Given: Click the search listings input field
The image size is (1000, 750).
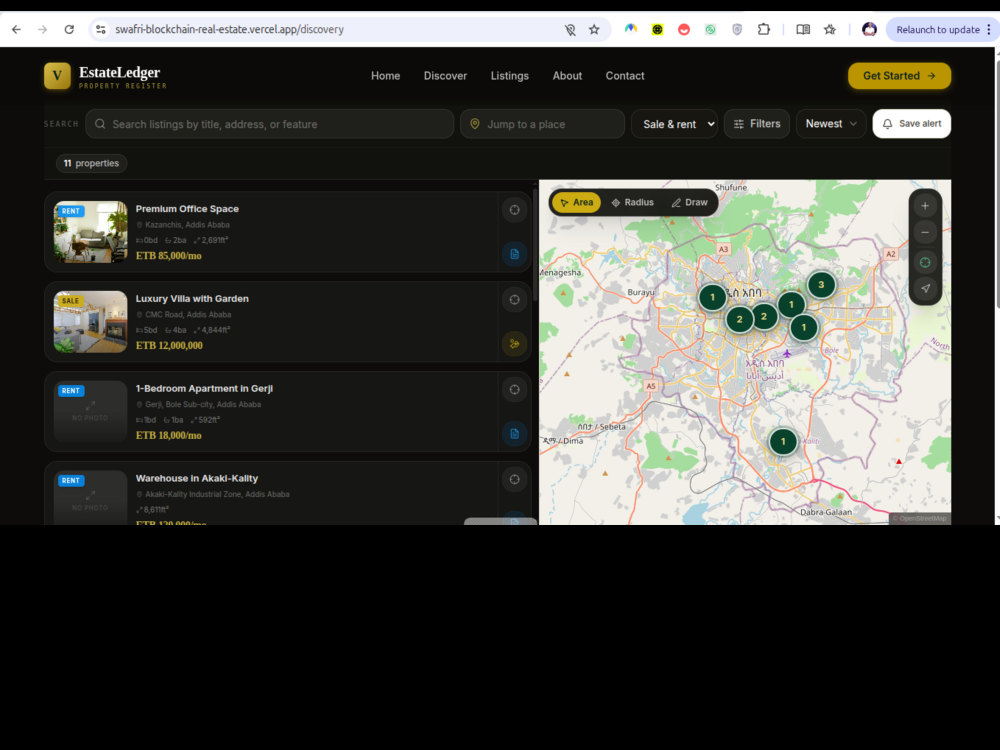Looking at the screenshot, I should click(270, 124).
